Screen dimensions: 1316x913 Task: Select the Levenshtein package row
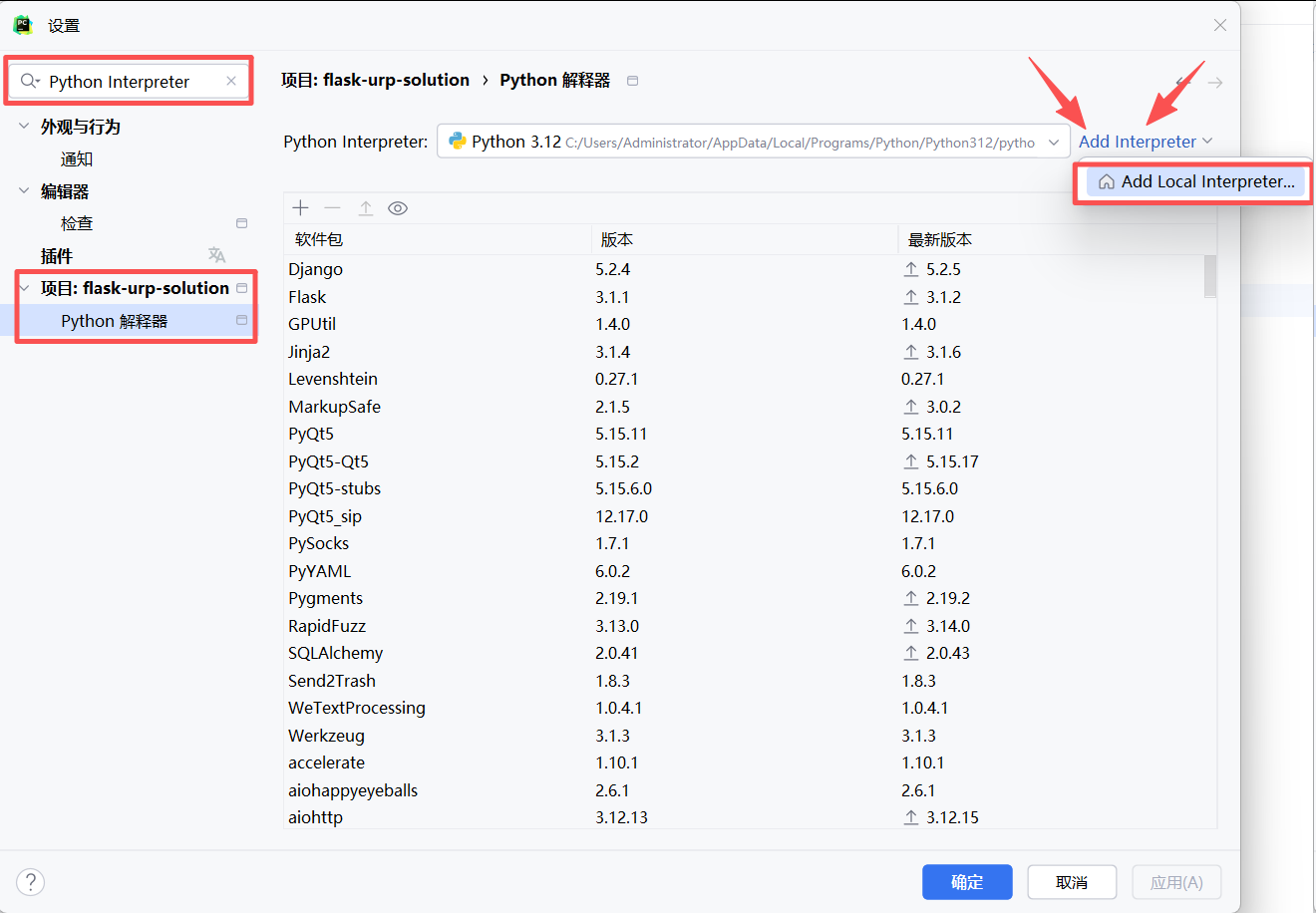[x=744, y=379]
